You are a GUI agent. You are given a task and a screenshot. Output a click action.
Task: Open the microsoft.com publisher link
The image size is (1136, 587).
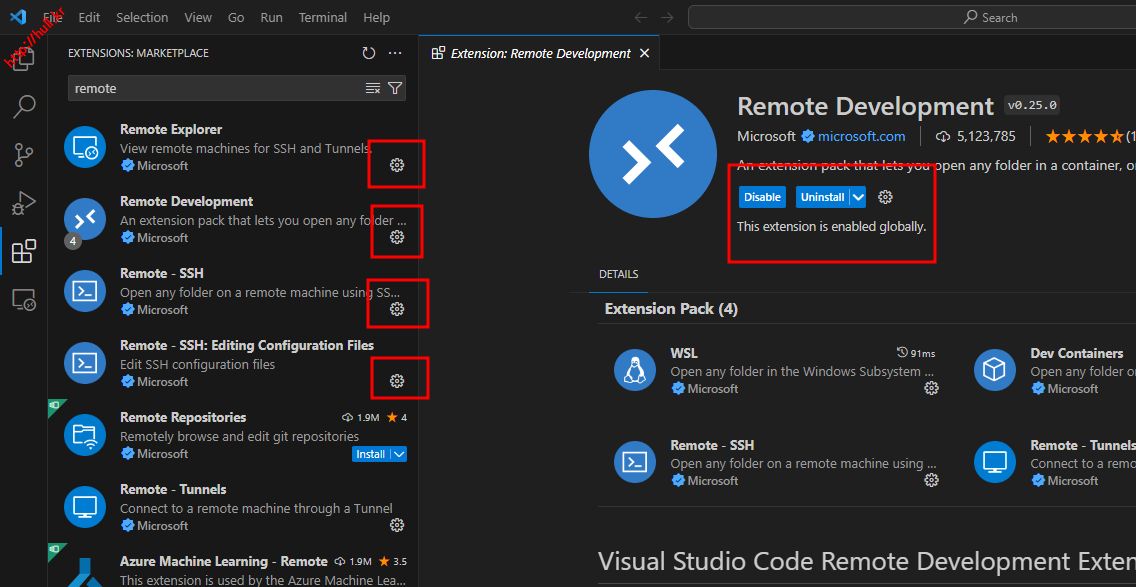pyautogui.click(x=861, y=136)
